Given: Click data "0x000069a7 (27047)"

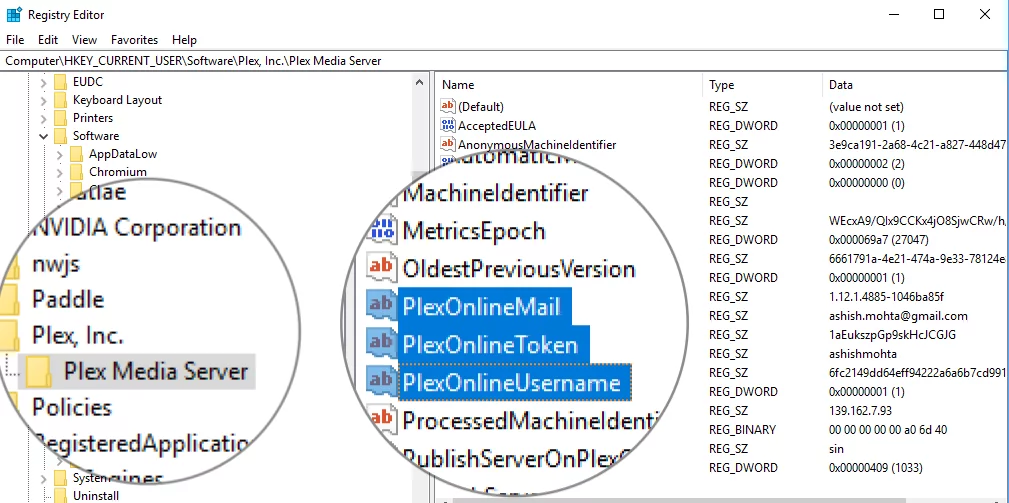Looking at the screenshot, I should point(878,240).
